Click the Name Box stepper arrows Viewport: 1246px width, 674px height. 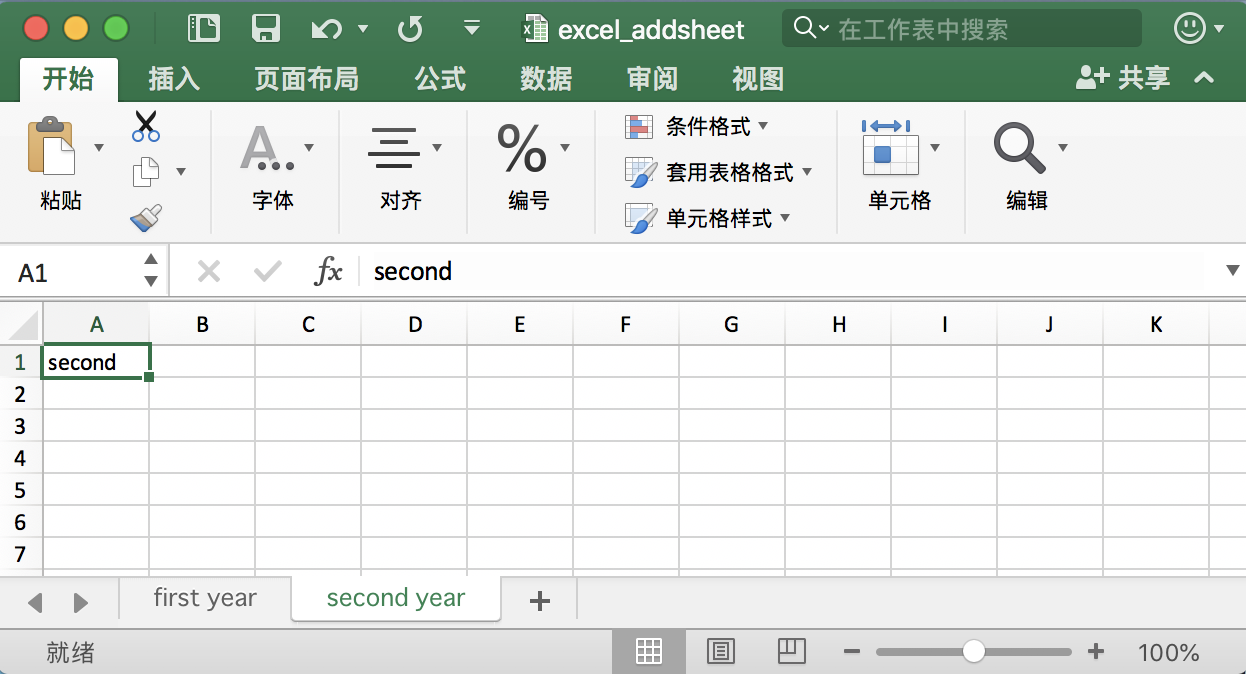(x=151, y=271)
